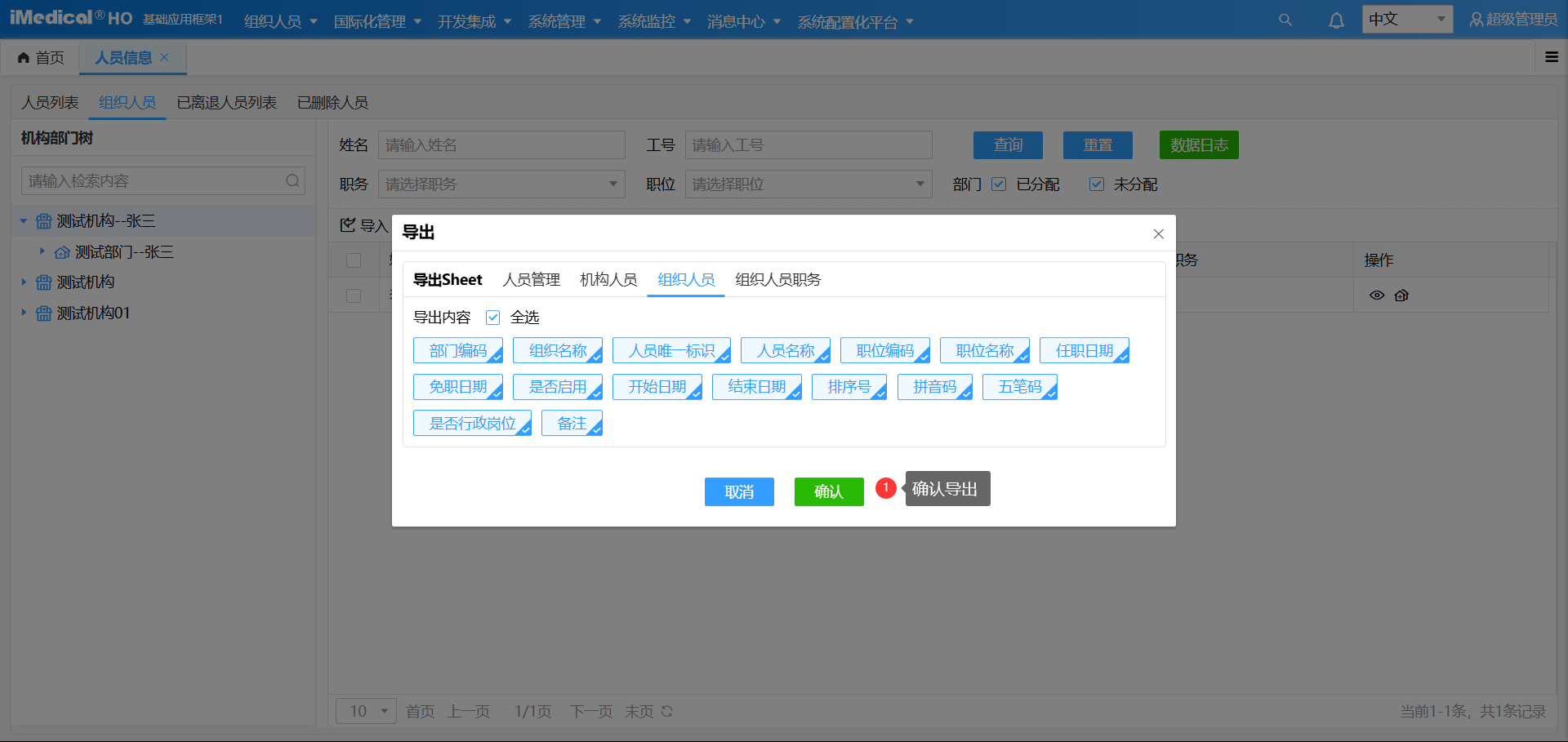This screenshot has width=1568, height=742.
Task: Open the 请选择职务 dropdown
Action: click(501, 184)
